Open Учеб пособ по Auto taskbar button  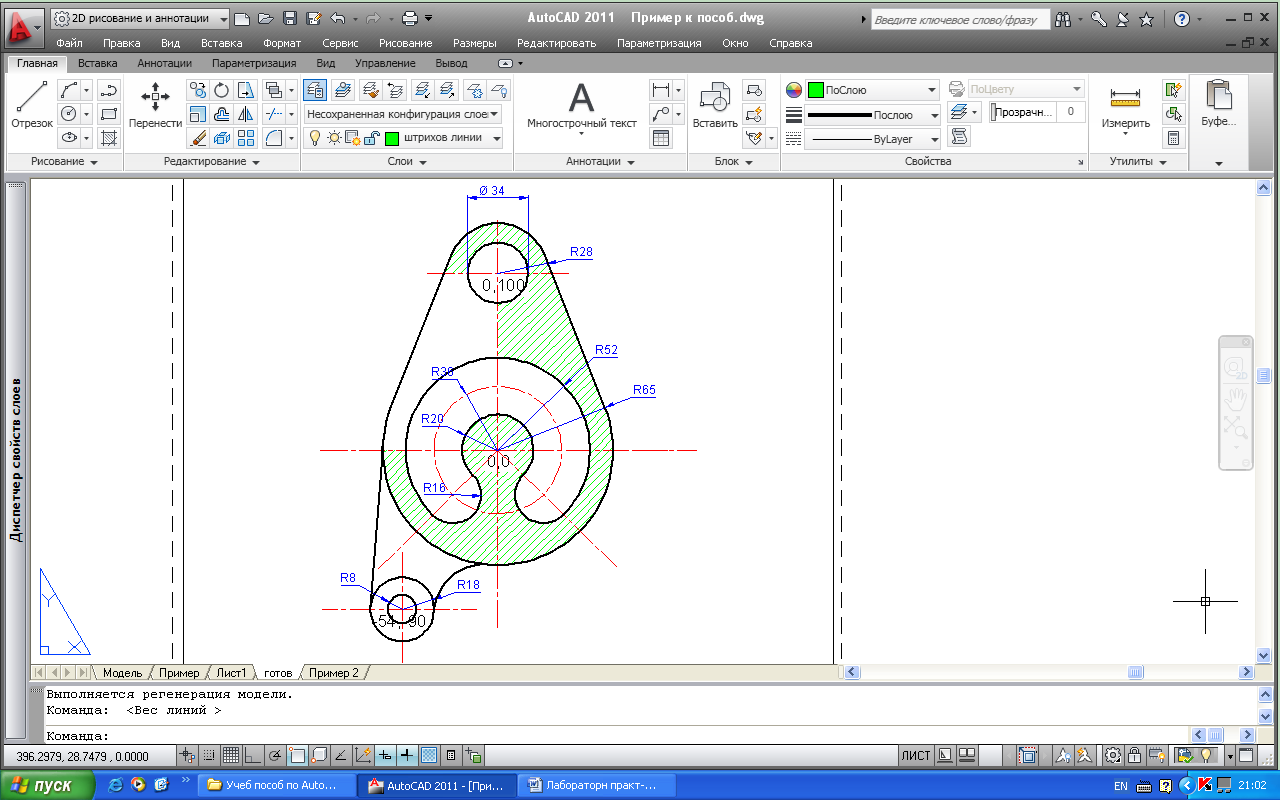tap(277, 785)
